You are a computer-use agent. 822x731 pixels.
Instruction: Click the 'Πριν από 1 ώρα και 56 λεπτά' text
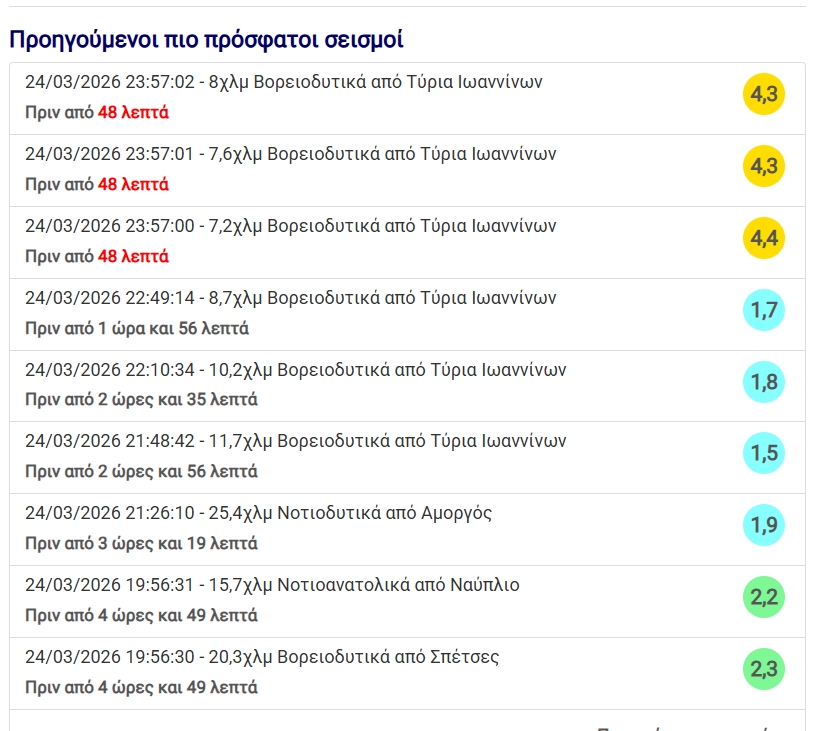[x=137, y=328]
